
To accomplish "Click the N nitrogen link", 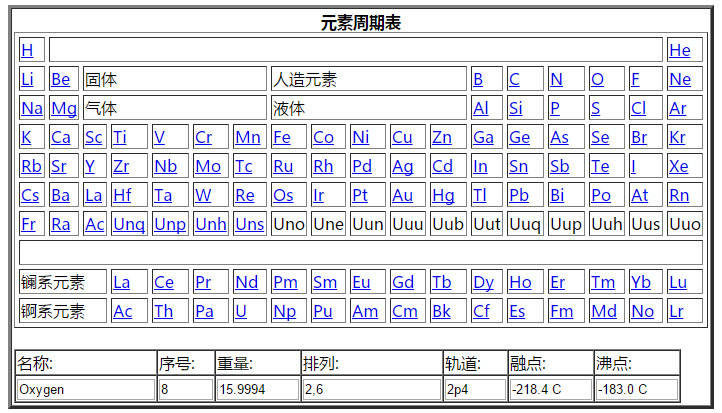I will pos(556,79).
